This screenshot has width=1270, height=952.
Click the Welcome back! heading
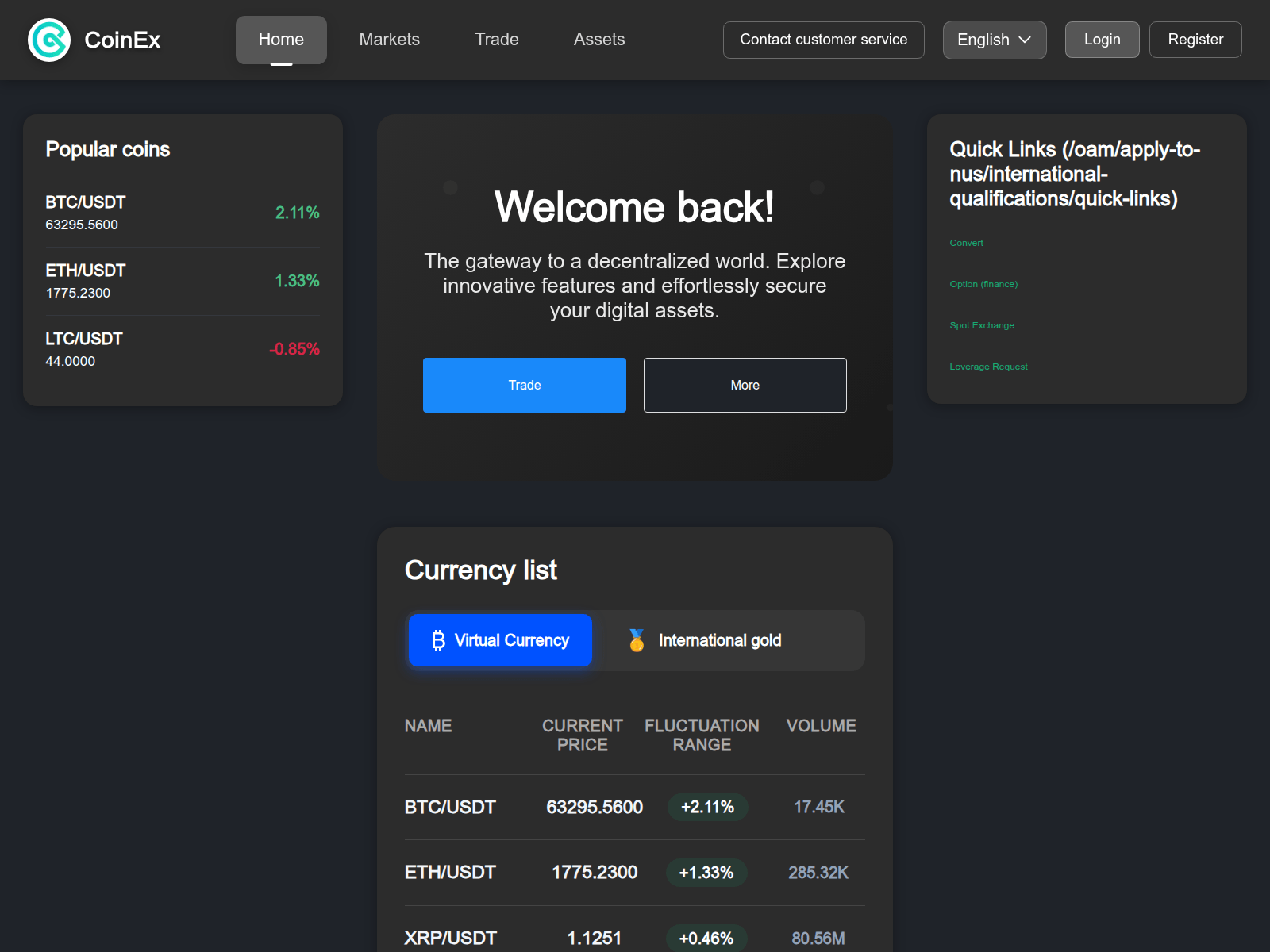click(x=634, y=207)
